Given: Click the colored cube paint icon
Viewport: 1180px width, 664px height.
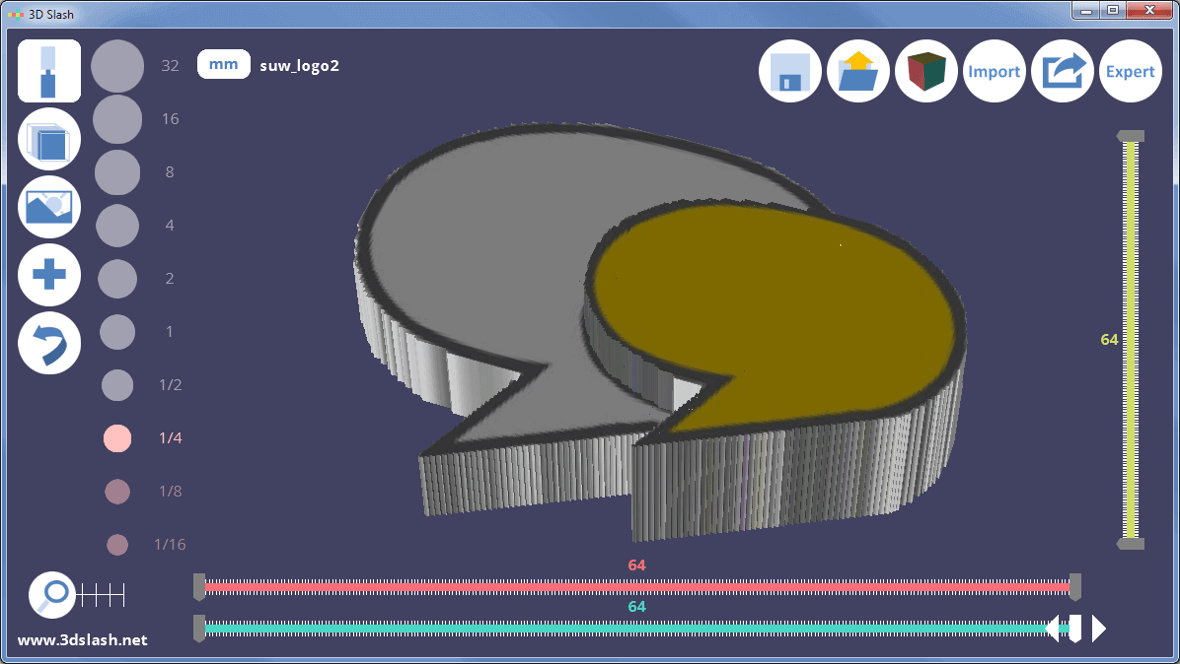Looking at the screenshot, I should coord(926,71).
